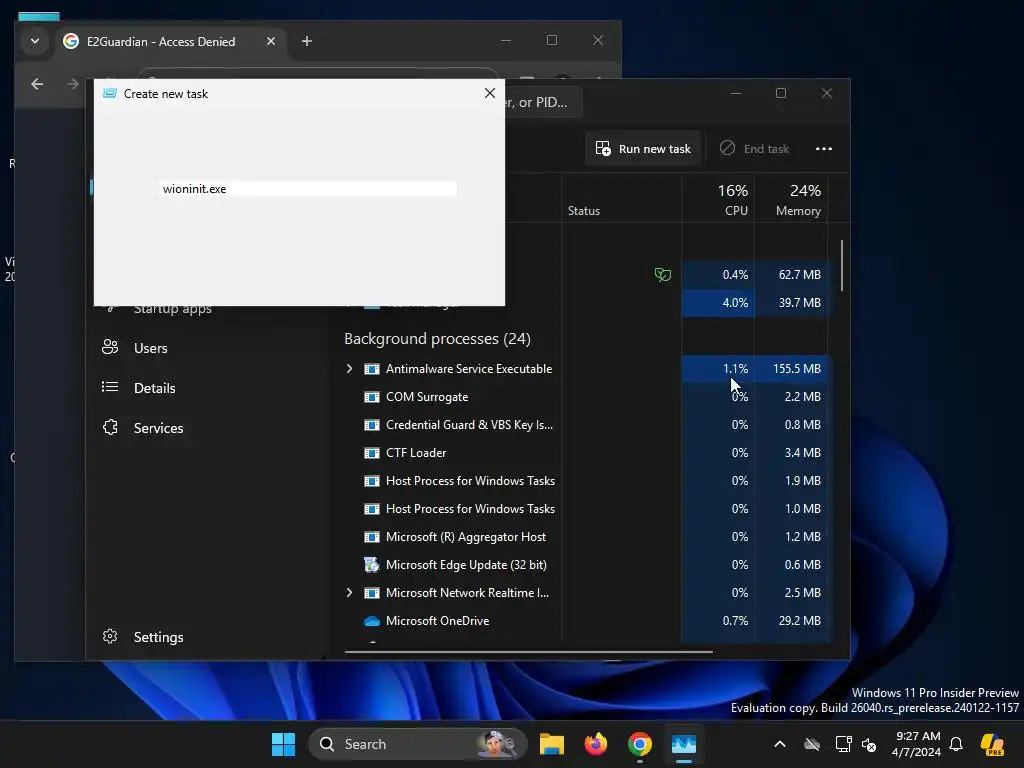1024x768 pixels.
Task: Click Task Manager taskbar icon
Action: [x=684, y=744]
